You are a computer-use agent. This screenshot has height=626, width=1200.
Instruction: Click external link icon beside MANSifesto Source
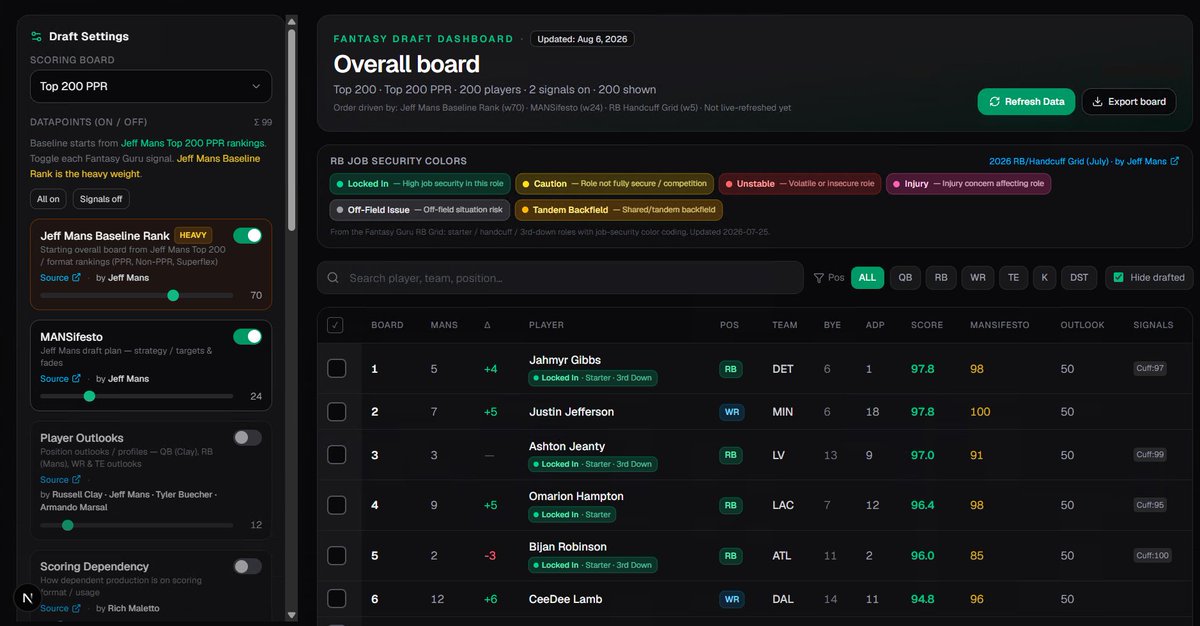click(x=76, y=378)
